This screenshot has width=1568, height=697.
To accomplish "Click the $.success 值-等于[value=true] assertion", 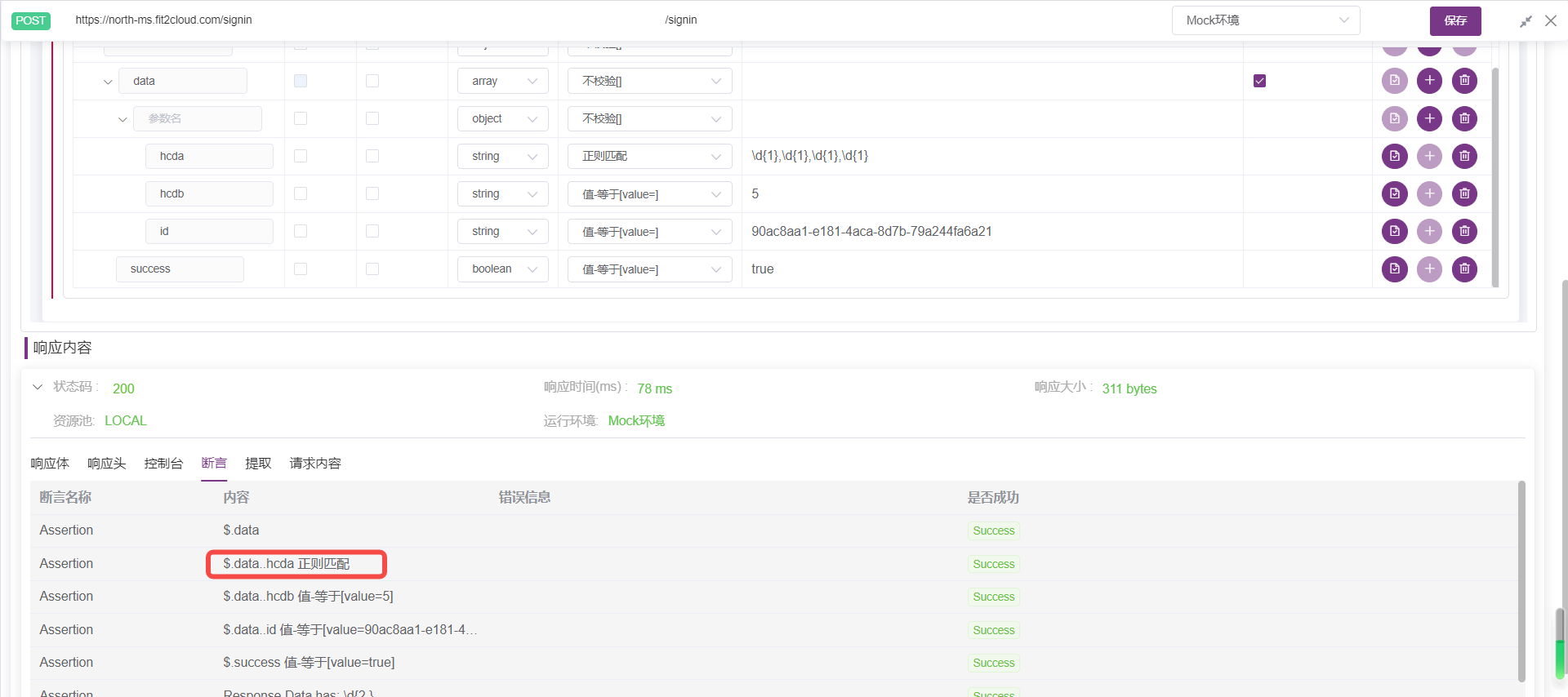I will pyautogui.click(x=309, y=662).
